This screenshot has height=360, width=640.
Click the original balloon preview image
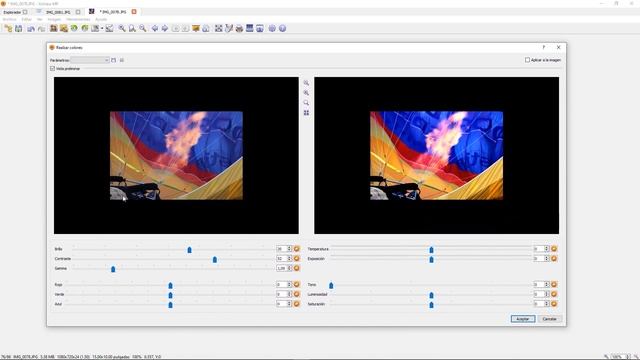pyautogui.click(x=176, y=156)
